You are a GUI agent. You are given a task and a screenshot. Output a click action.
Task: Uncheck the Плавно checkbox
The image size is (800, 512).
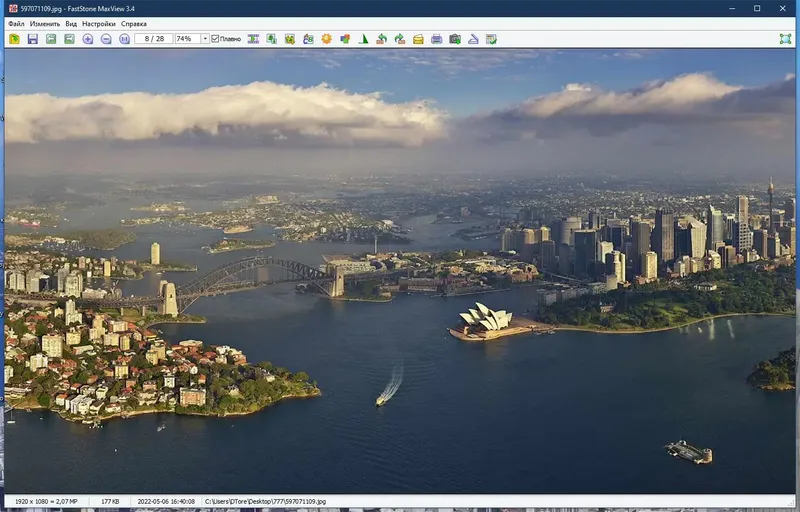click(x=215, y=39)
